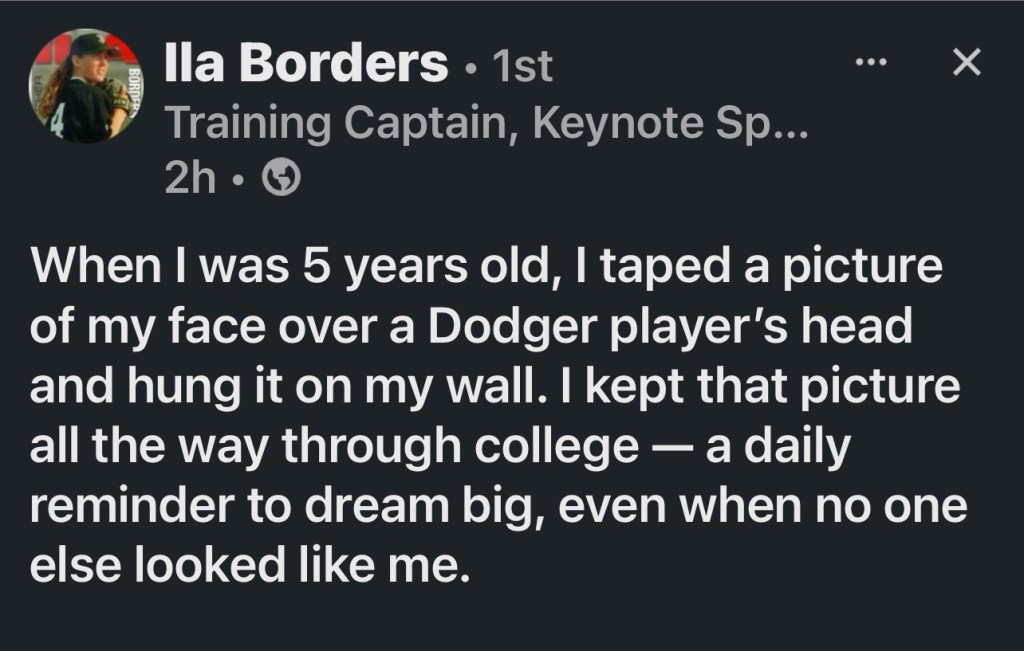Viewport: 1024px width, 651px height.
Task: Click the post's first line about being 5
Action: (486, 270)
